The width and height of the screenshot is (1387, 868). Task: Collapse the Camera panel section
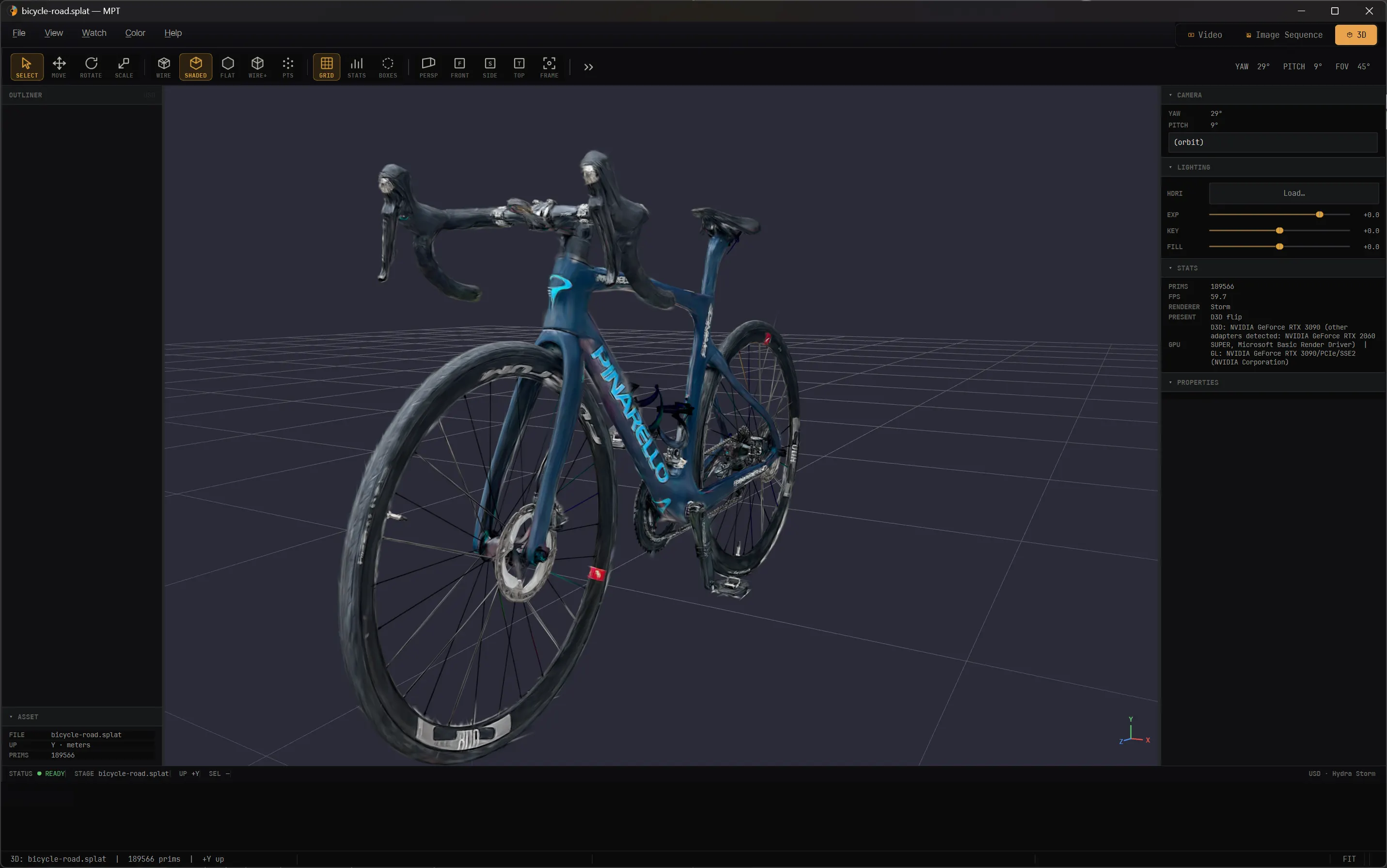coord(1273,95)
